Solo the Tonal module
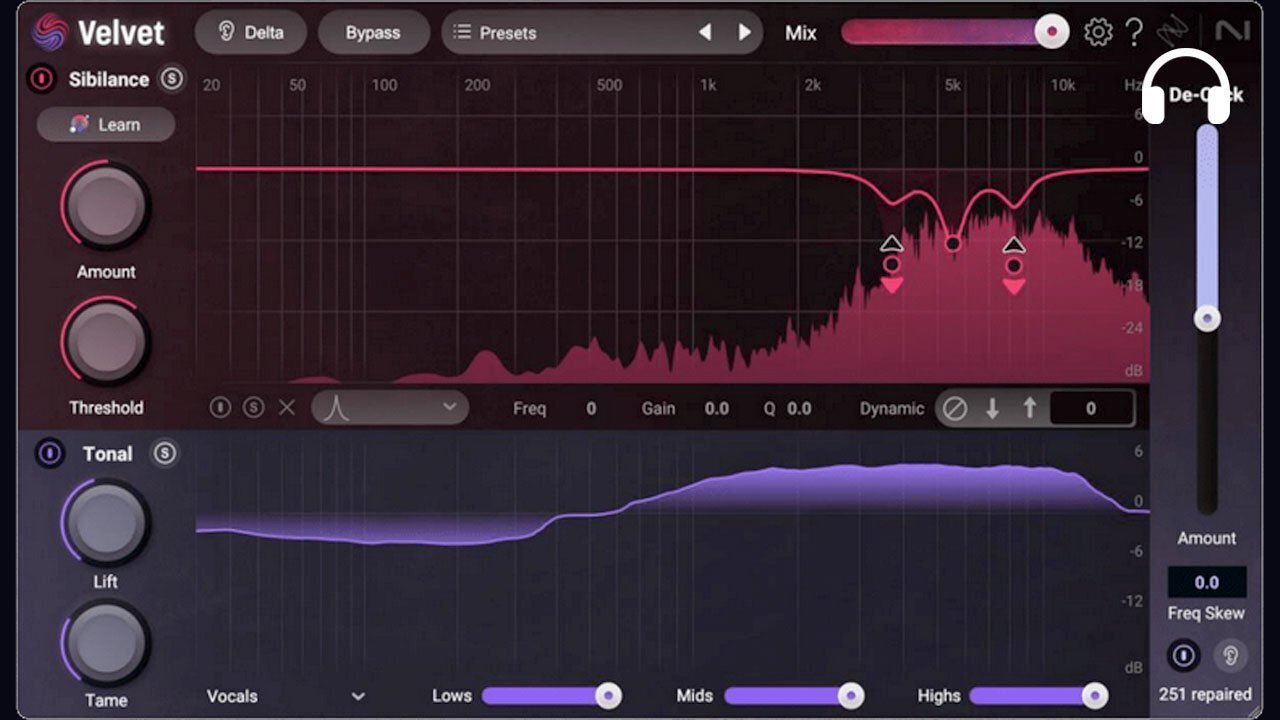This screenshot has width=1280, height=720. point(165,453)
